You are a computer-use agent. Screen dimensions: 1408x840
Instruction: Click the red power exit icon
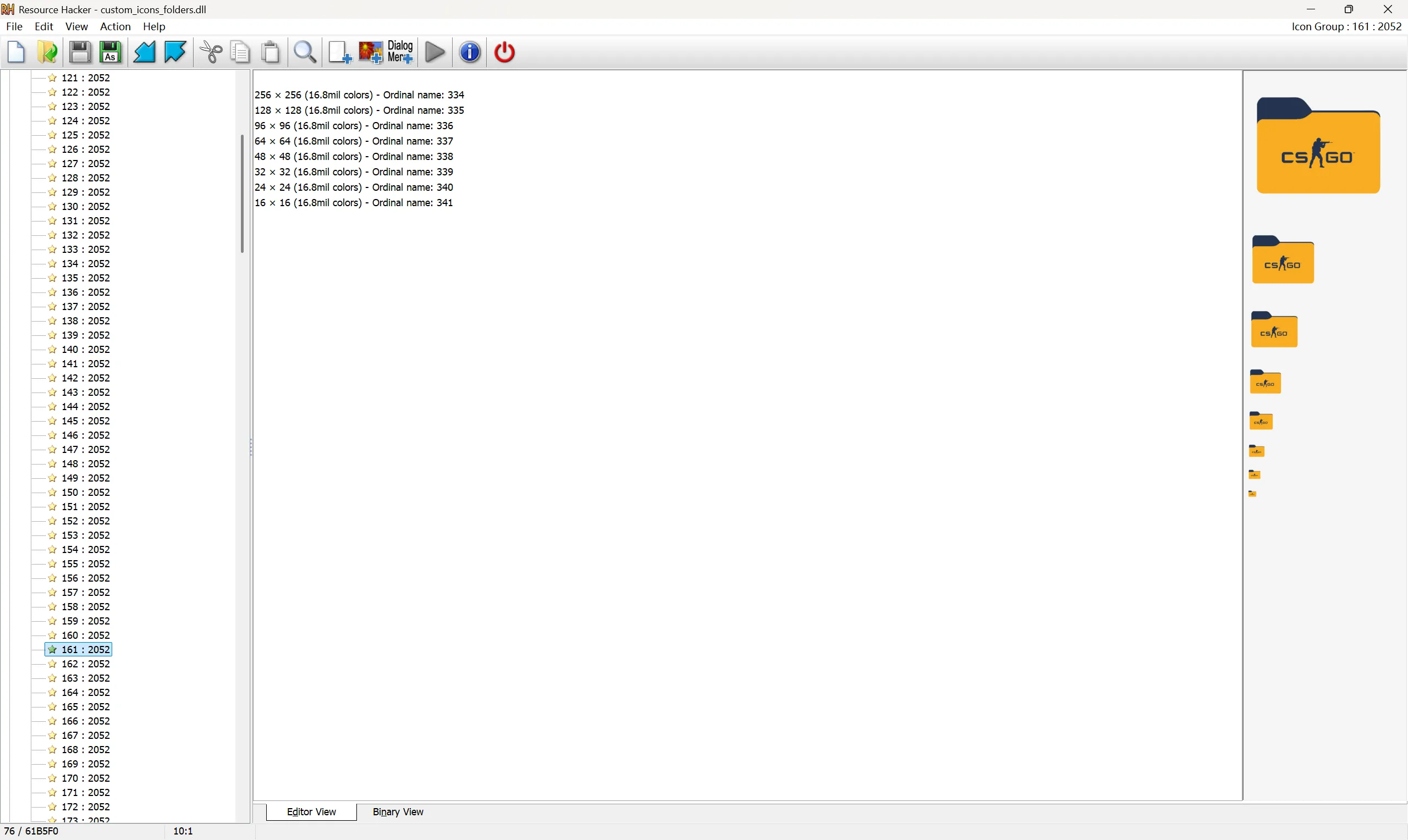click(504, 52)
